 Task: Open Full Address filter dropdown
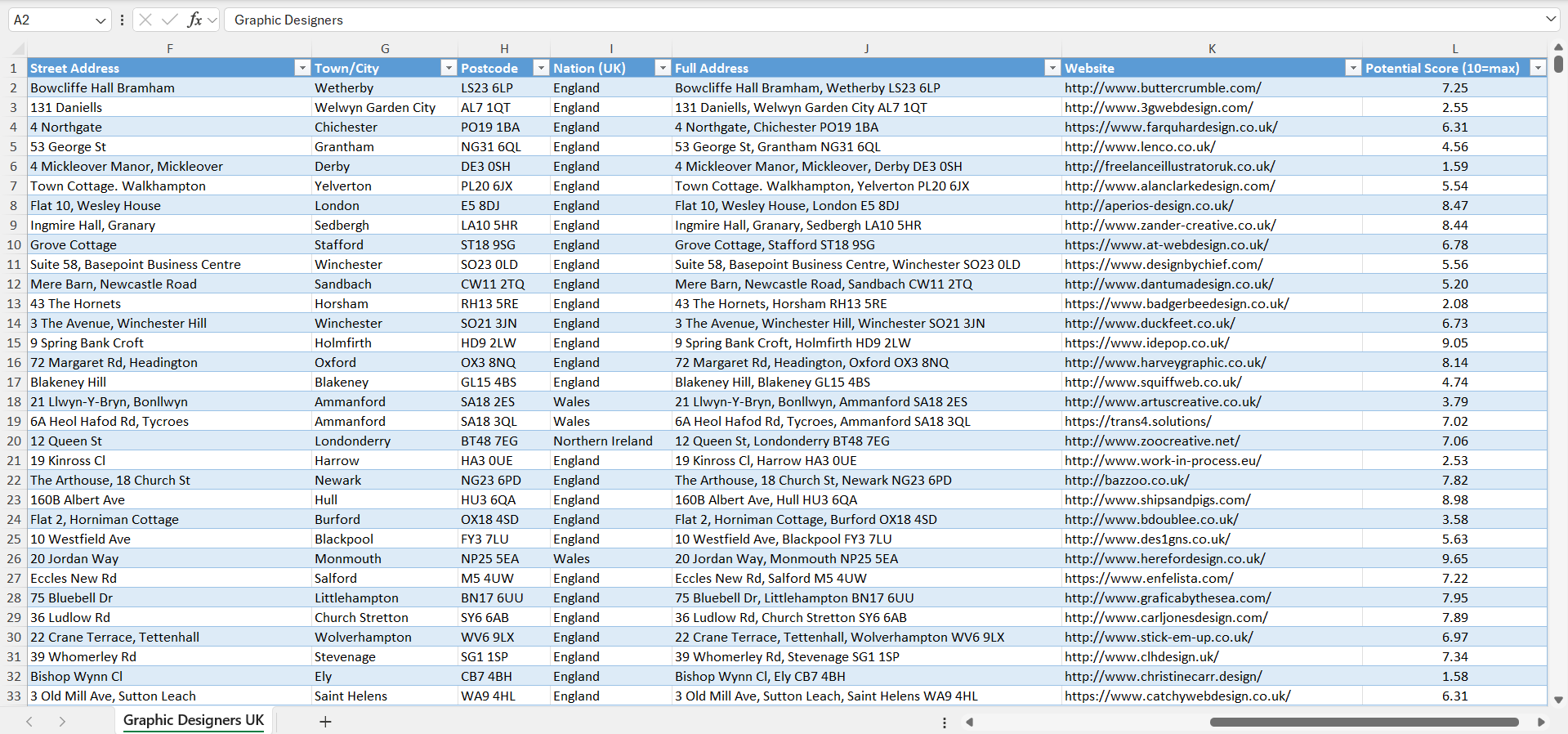[1052, 68]
